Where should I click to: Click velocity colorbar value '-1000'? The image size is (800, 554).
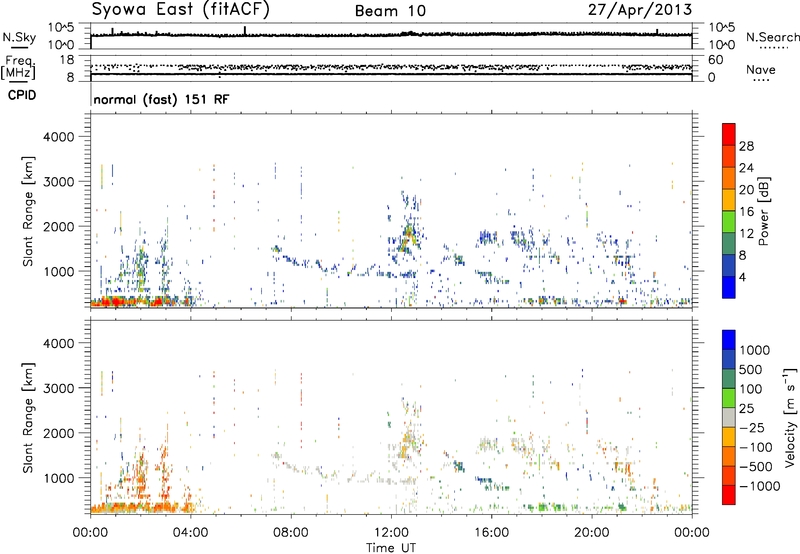point(759,486)
